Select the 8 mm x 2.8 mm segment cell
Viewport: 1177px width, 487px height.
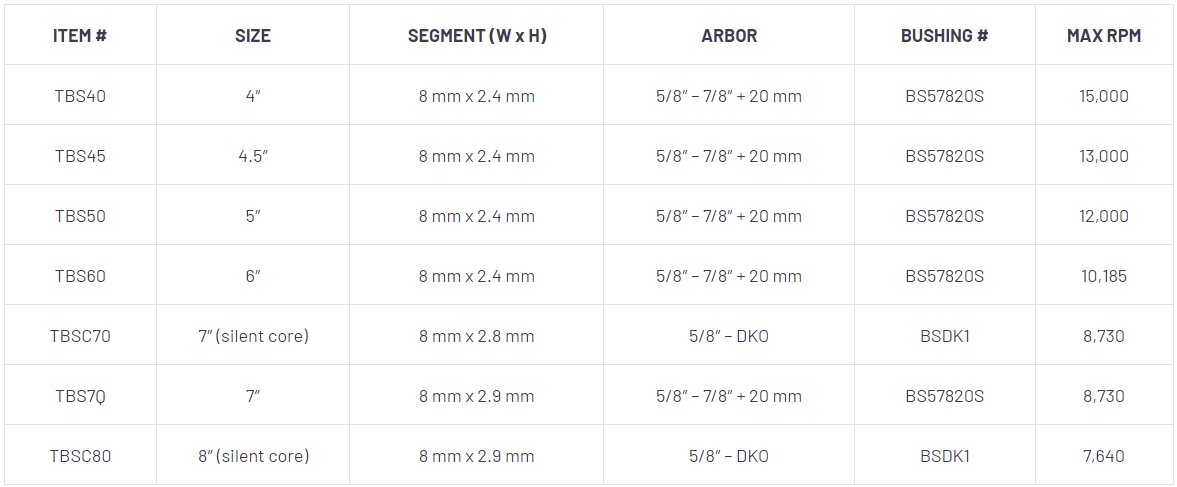pos(477,336)
